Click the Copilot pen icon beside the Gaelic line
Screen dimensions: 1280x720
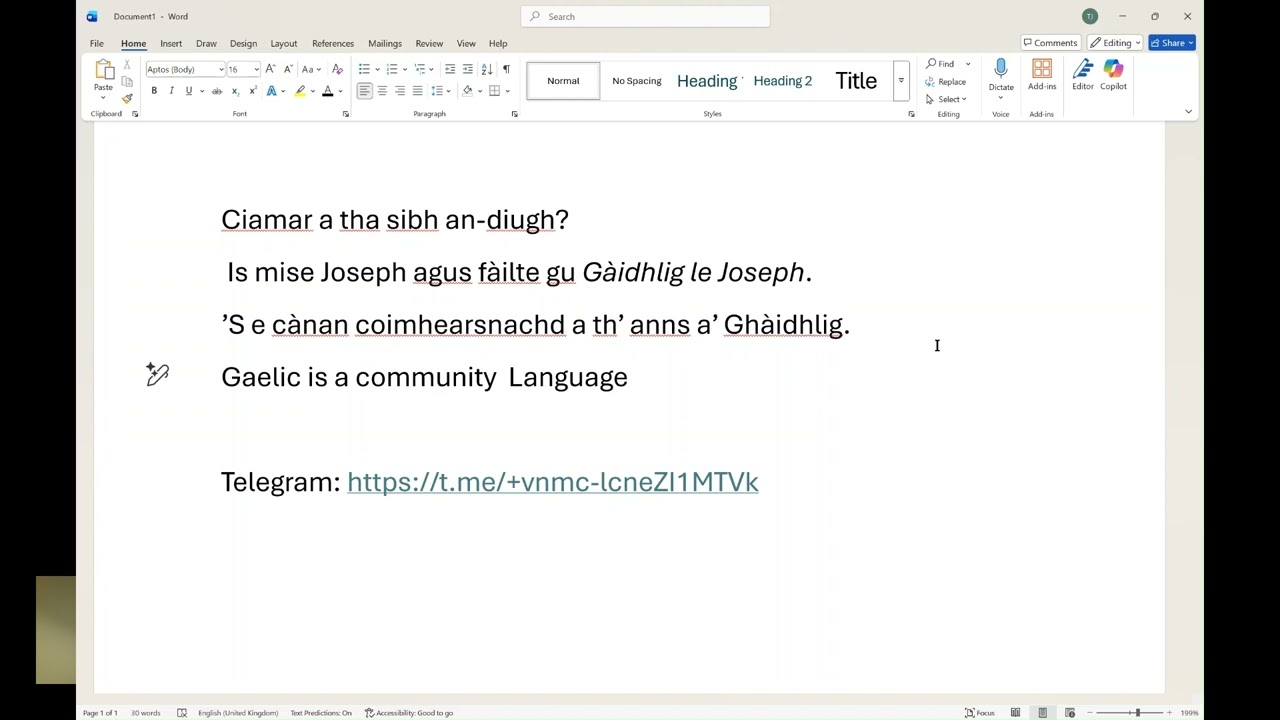pyautogui.click(x=157, y=374)
